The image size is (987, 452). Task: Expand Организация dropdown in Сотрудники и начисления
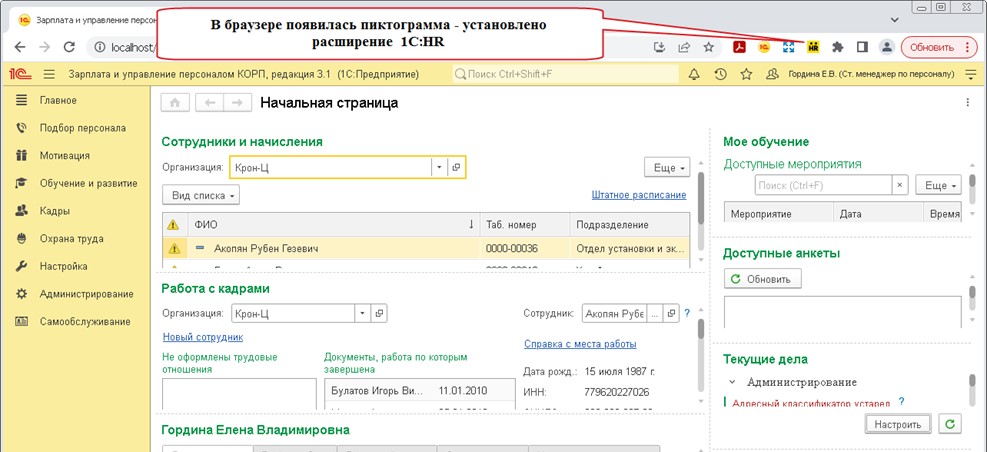click(439, 168)
